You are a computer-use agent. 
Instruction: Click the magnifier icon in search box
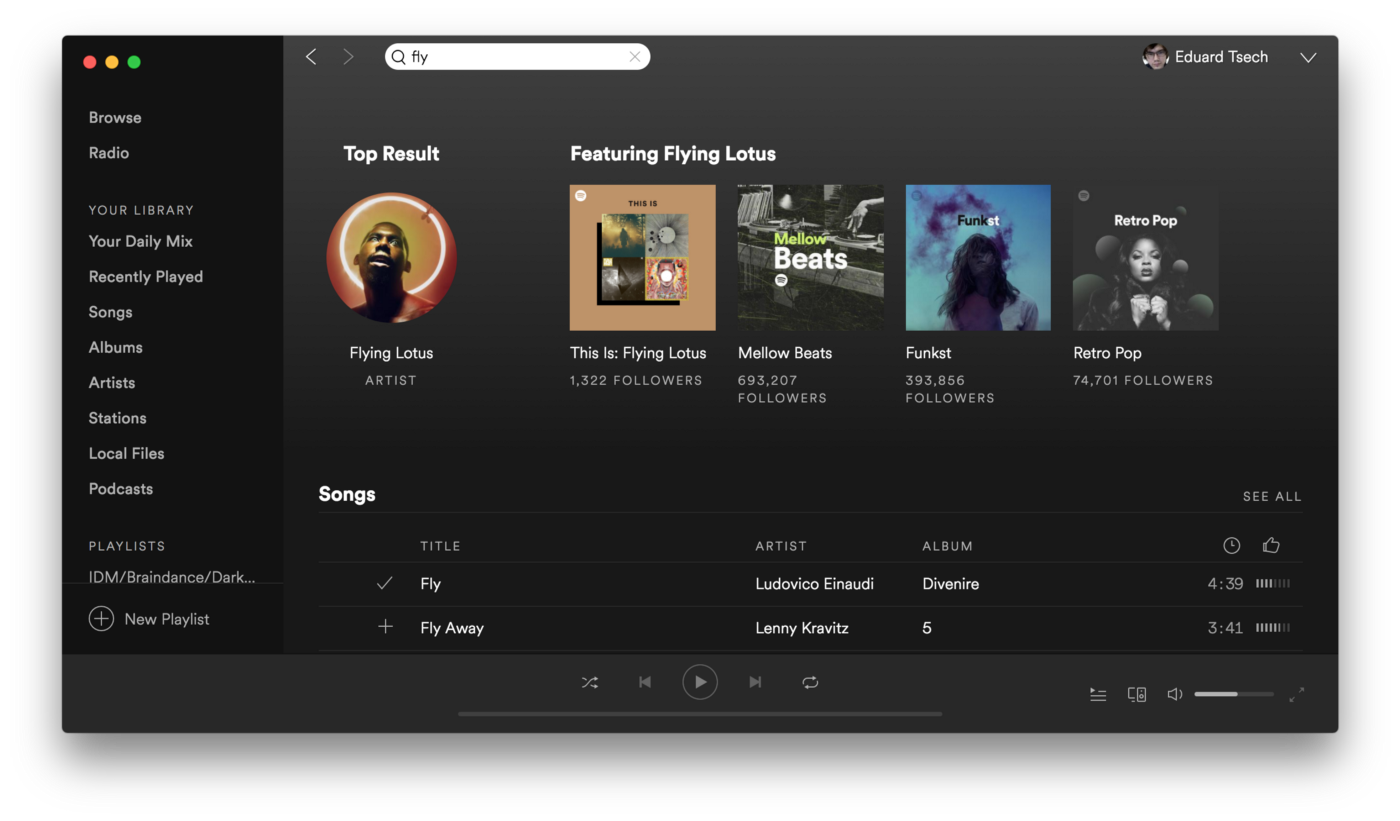coord(398,57)
